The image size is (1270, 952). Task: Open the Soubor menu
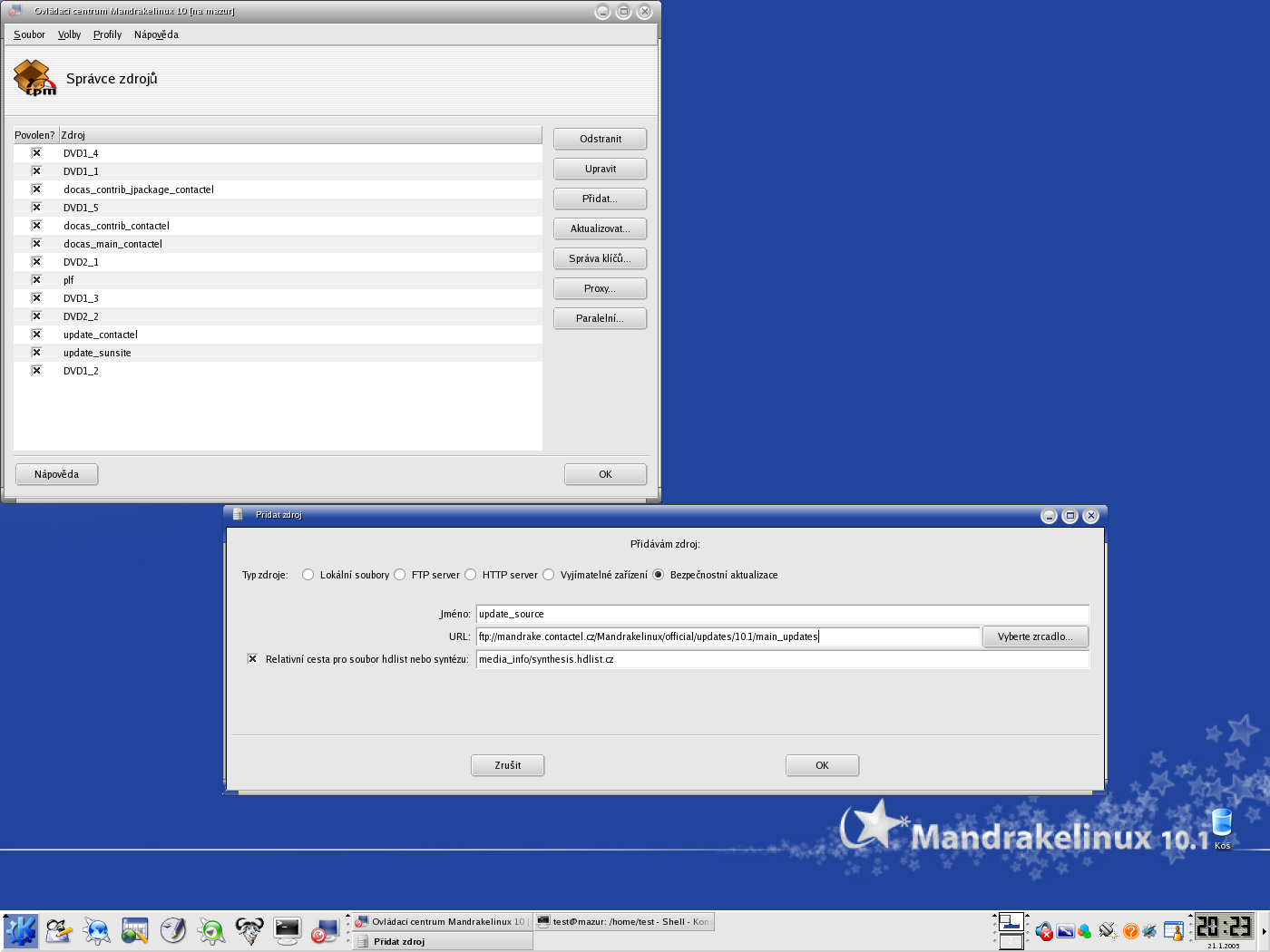click(29, 34)
